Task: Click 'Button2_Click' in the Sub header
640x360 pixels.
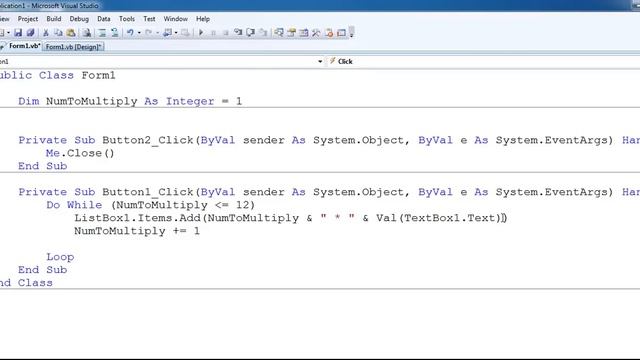Action: [x=147, y=140]
